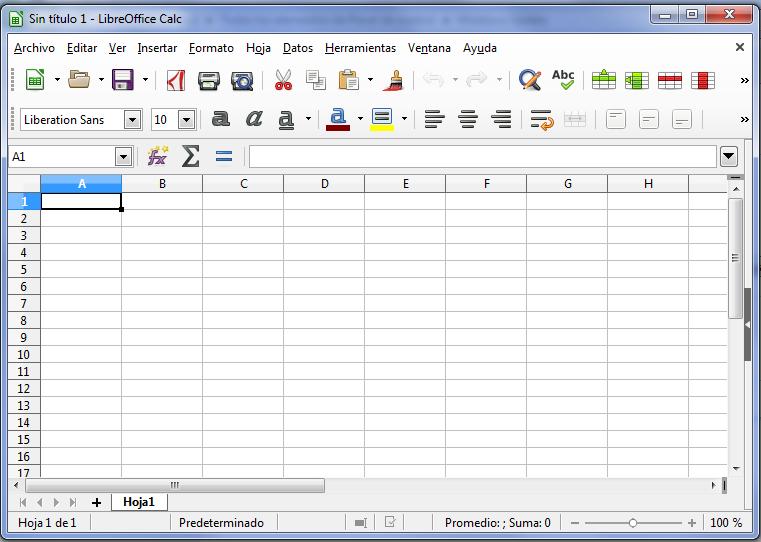Select the Hoja1 sheet tab
The height and width of the screenshot is (542, 761).
click(x=139, y=502)
